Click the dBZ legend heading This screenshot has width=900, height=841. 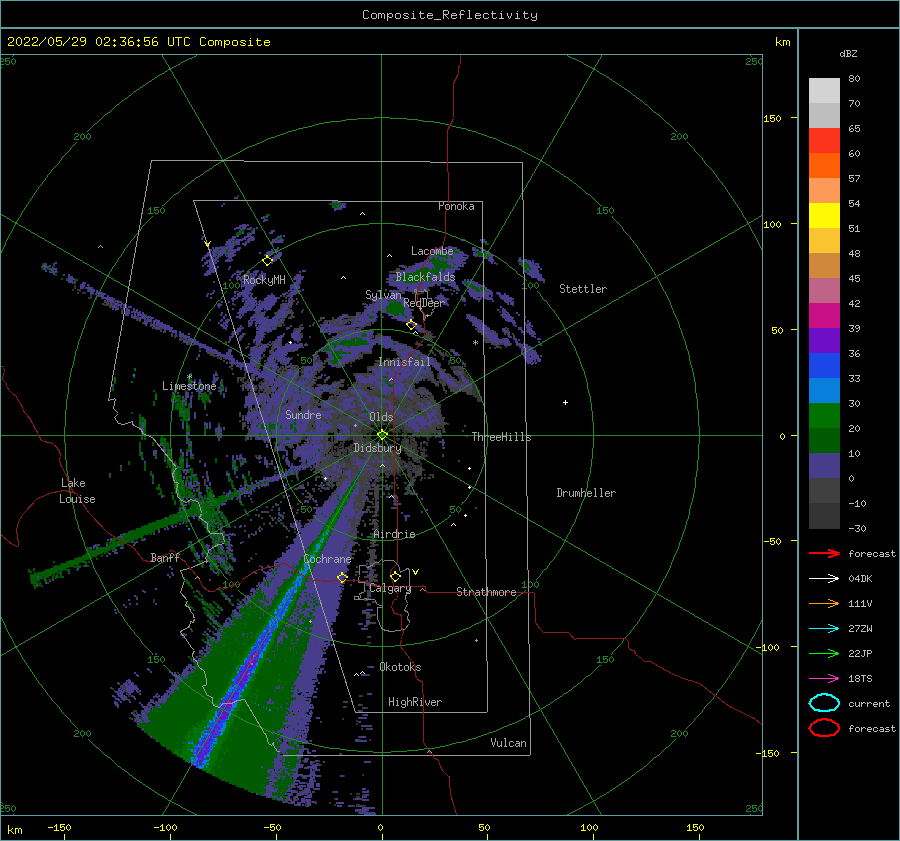click(848, 53)
